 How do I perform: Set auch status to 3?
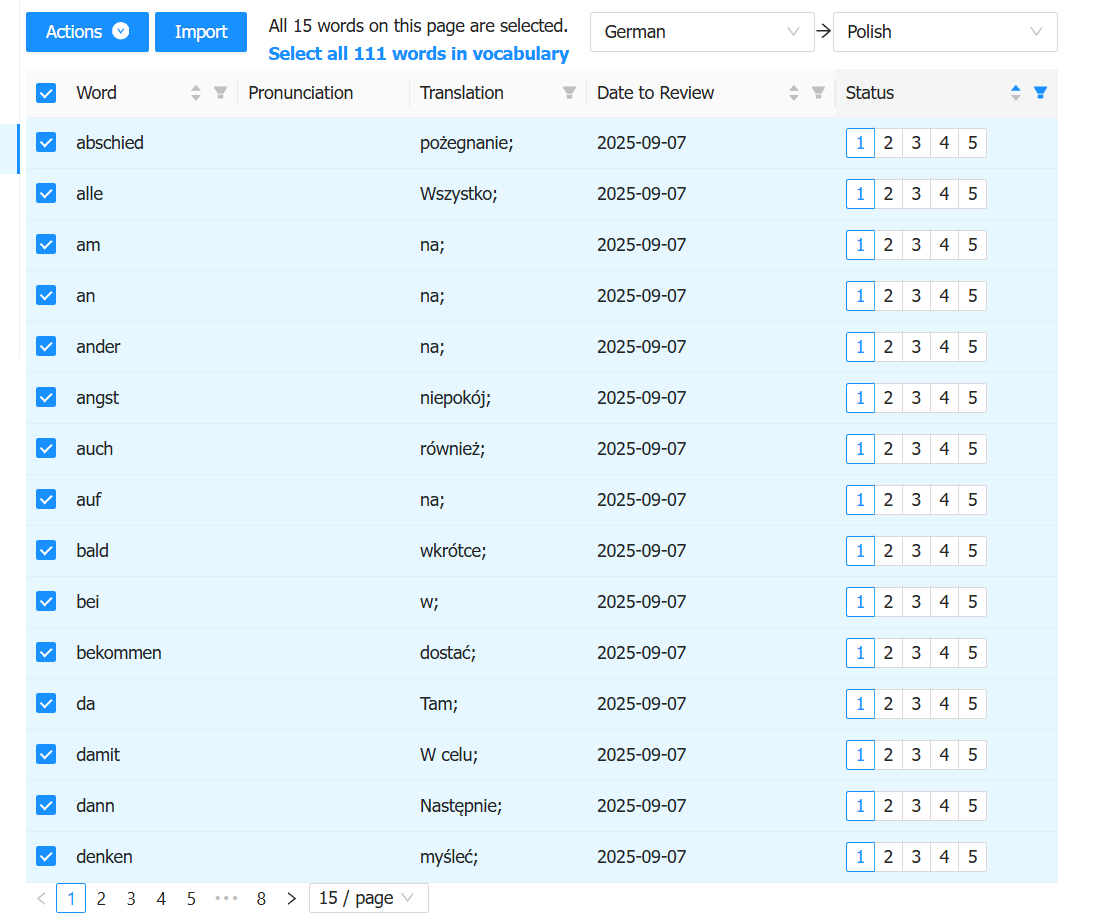click(x=916, y=449)
